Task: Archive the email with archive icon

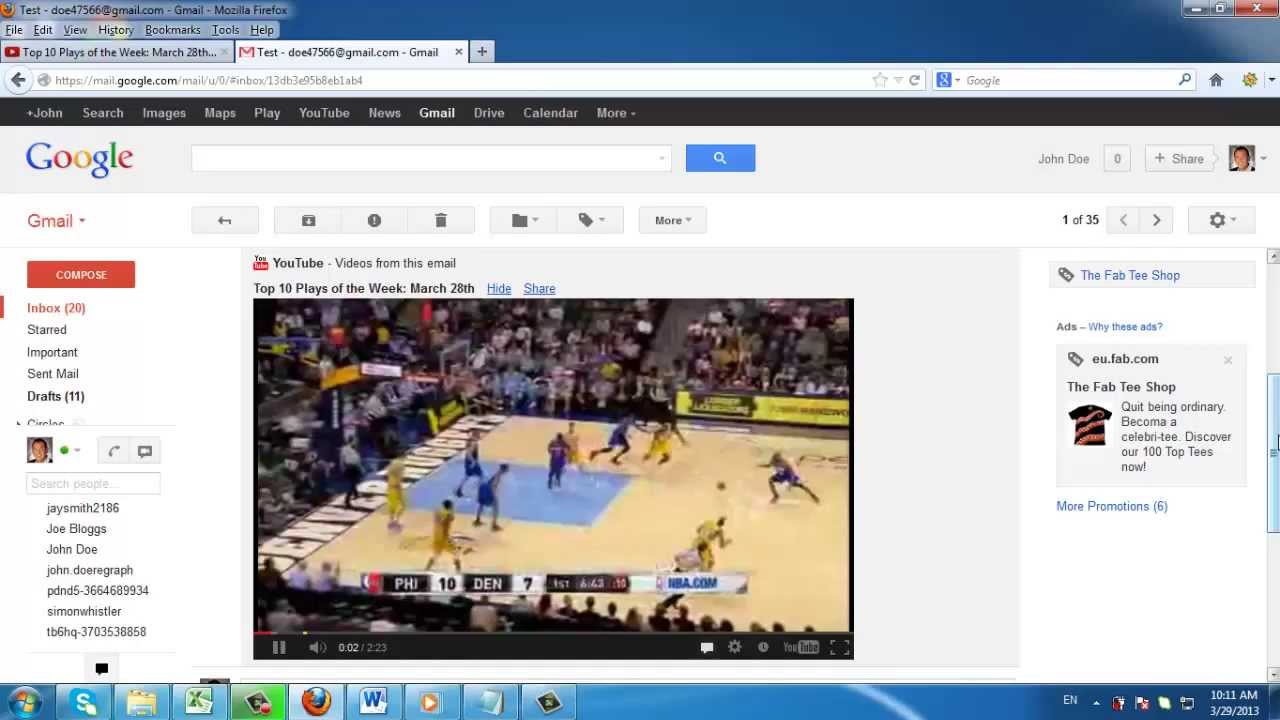Action: tap(308, 220)
